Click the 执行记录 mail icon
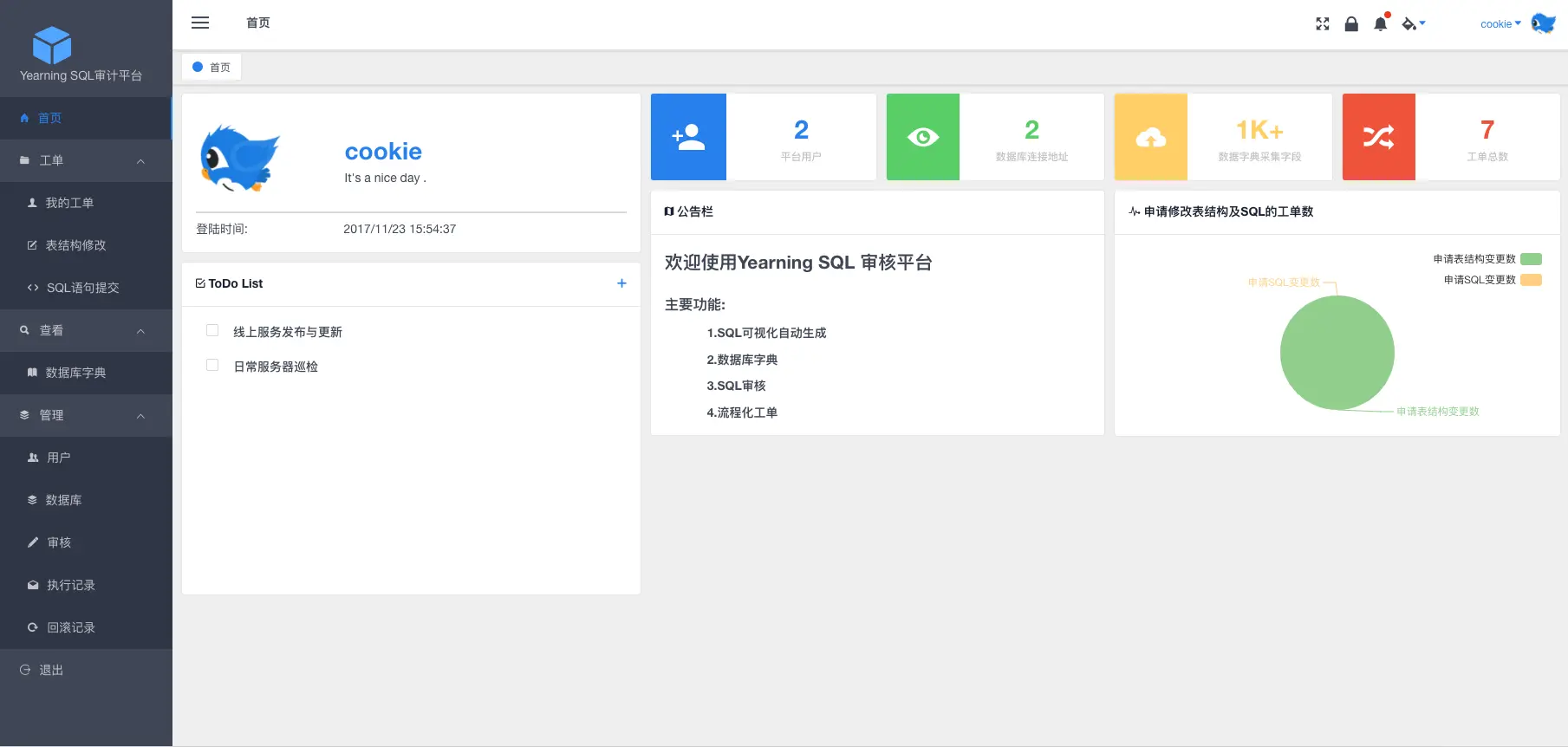1568x747 pixels. pyautogui.click(x=33, y=585)
